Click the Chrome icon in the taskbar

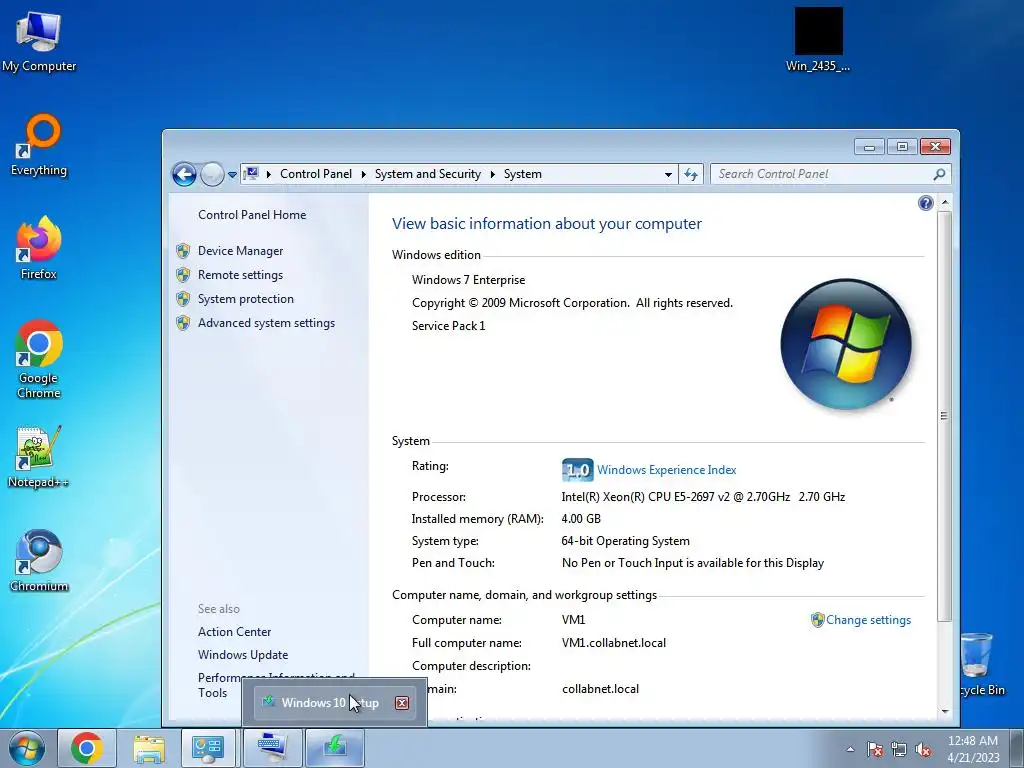(87, 748)
